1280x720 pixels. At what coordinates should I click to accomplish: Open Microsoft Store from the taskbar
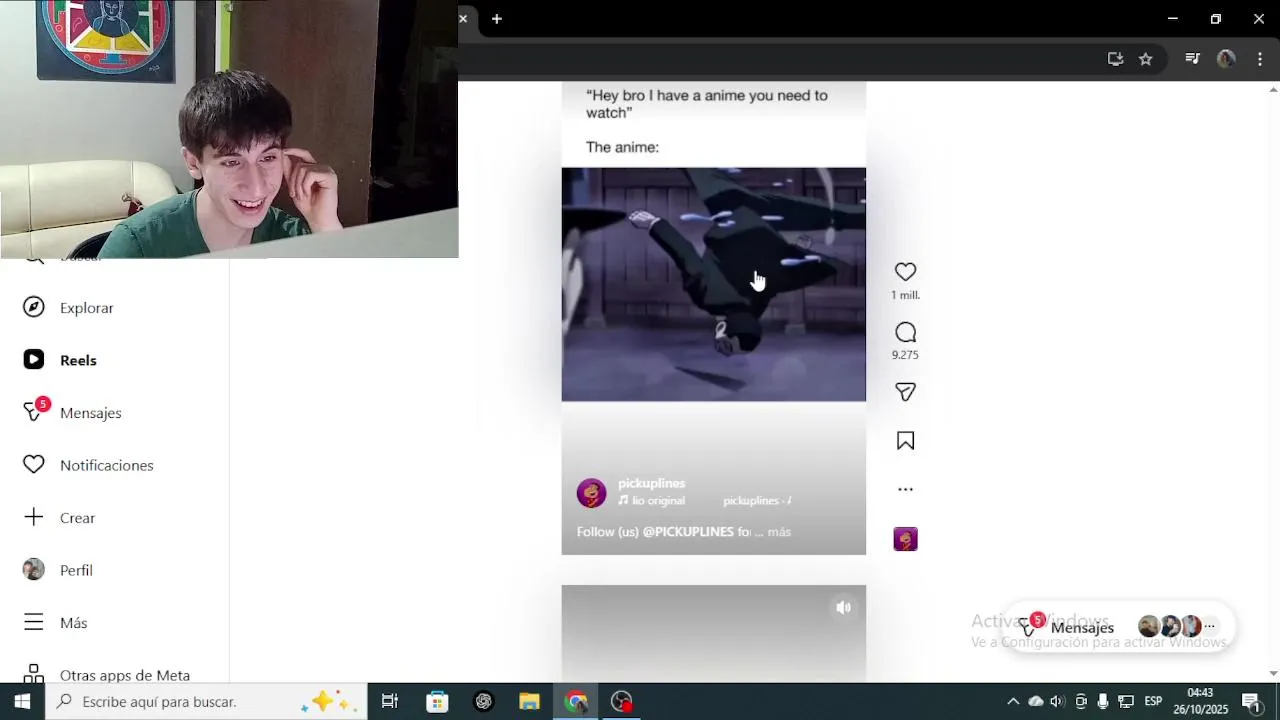(x=437, y=701)
